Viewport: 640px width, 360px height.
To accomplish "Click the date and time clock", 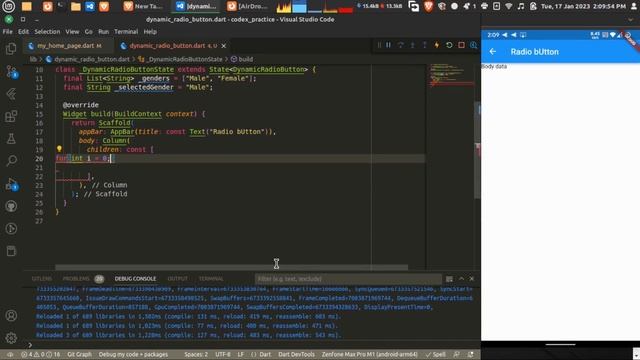I will click(x=583, y=6).
